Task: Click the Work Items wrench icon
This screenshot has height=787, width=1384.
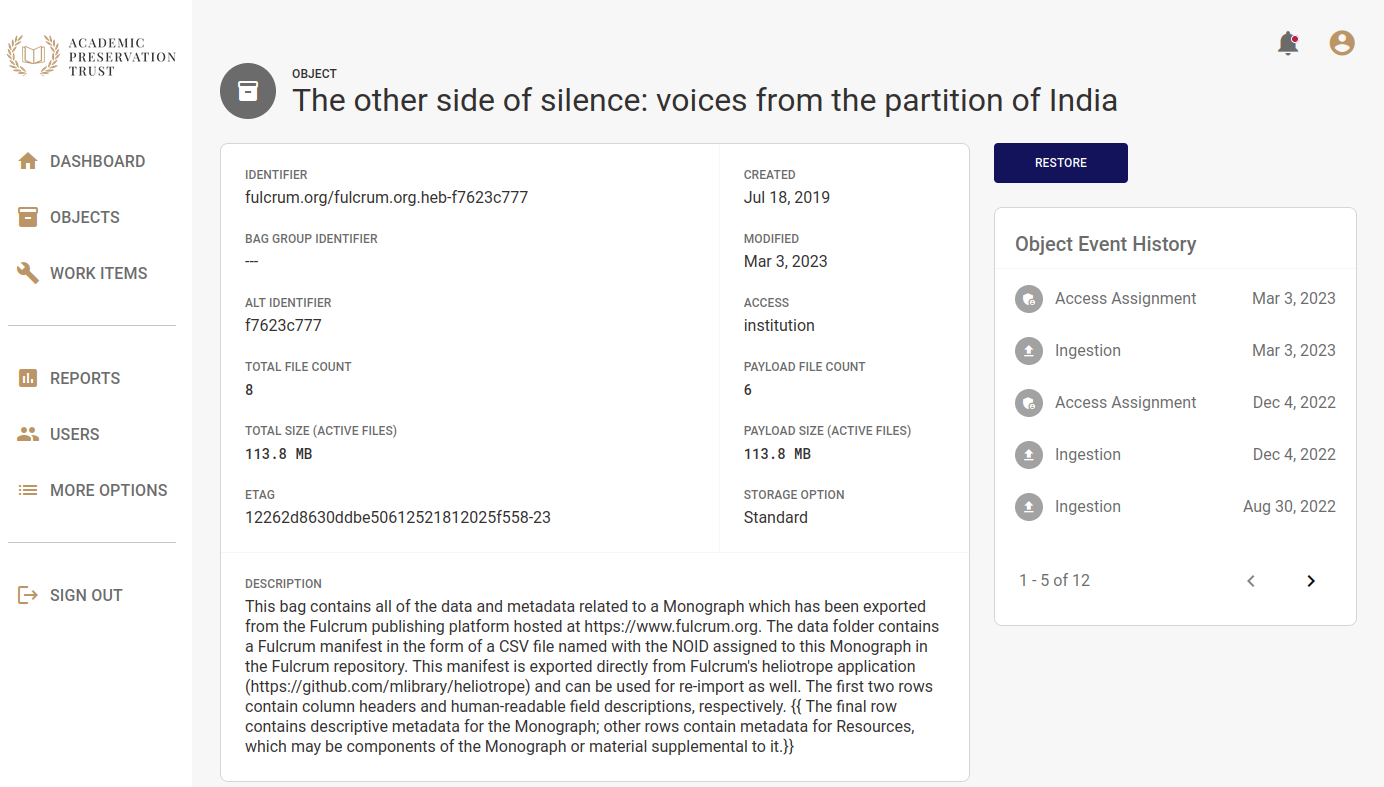Action: pos(28,273)
